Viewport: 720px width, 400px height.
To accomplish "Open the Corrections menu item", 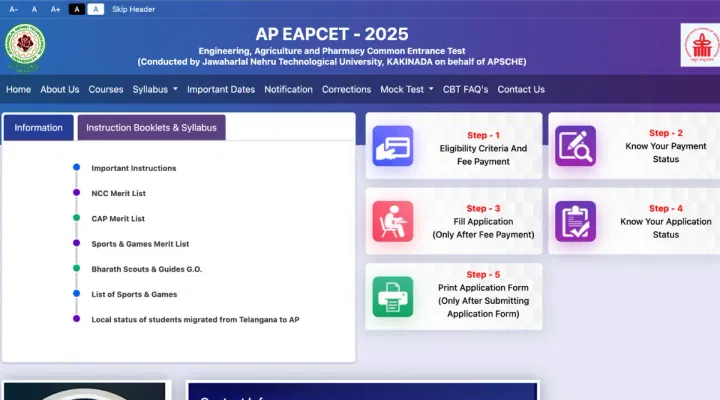I will click(x=346, y=89).
